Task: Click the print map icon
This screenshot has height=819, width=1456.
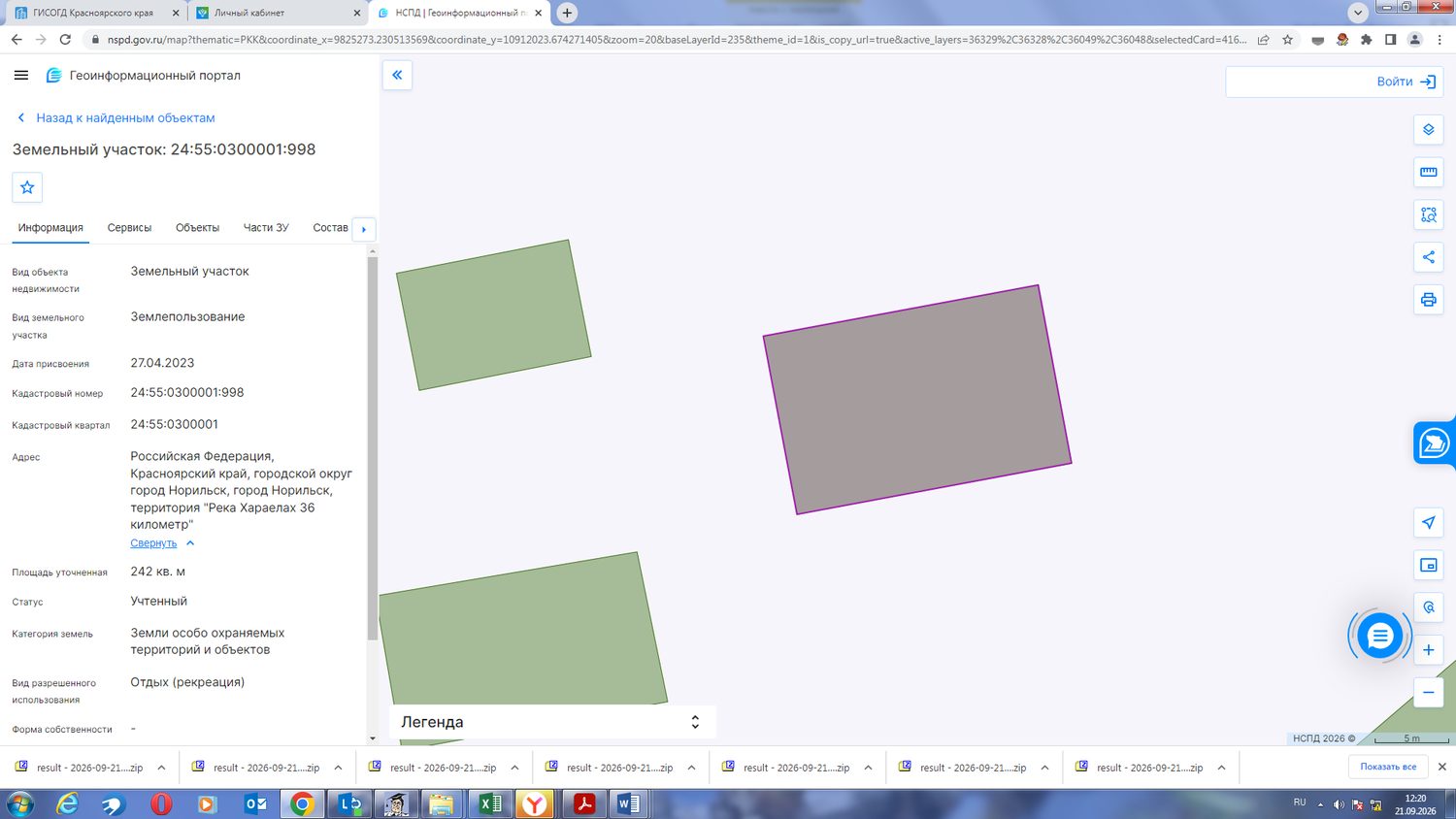Action: (1429, 300)
